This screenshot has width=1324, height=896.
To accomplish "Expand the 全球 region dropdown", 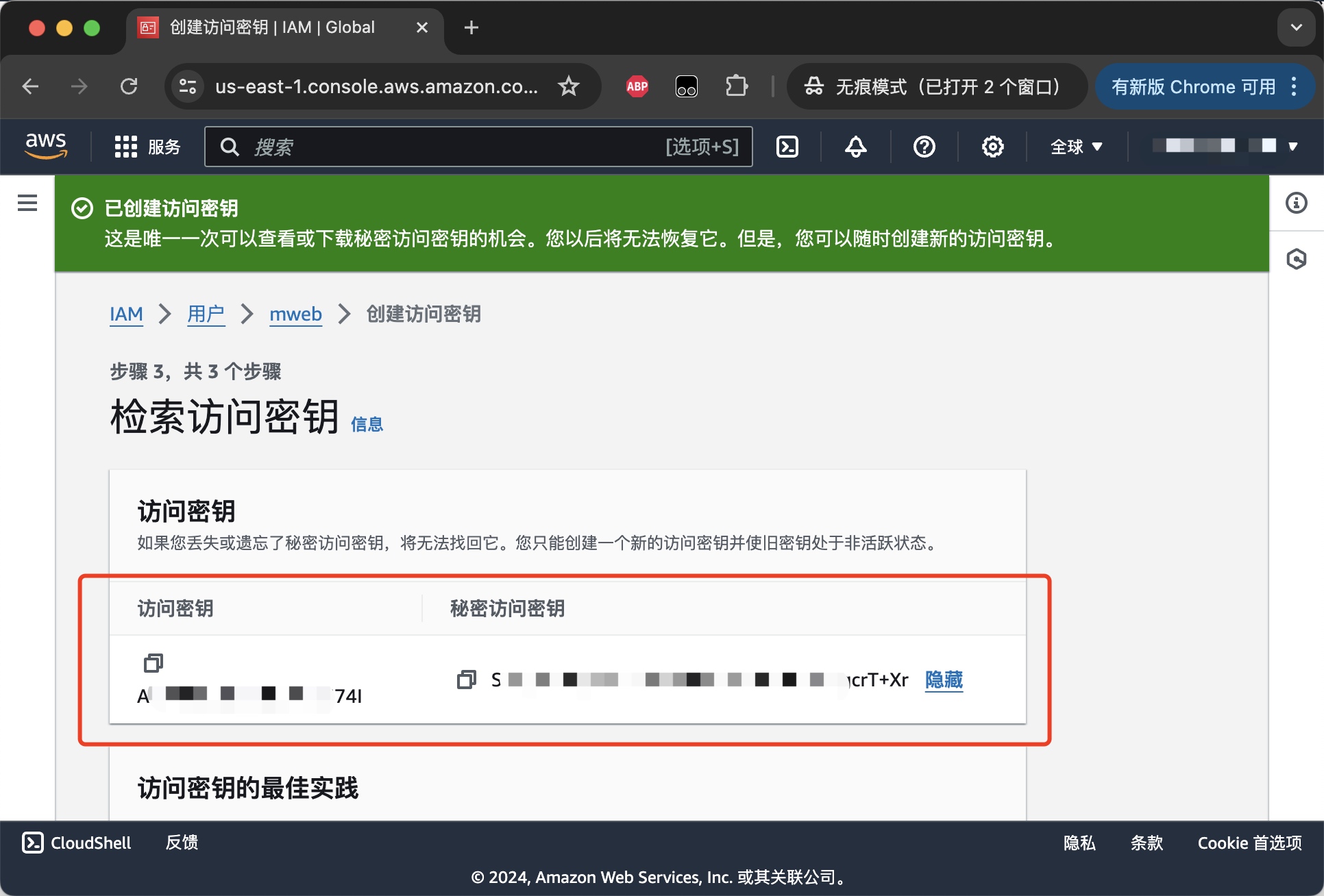I will pos(1076,147).
